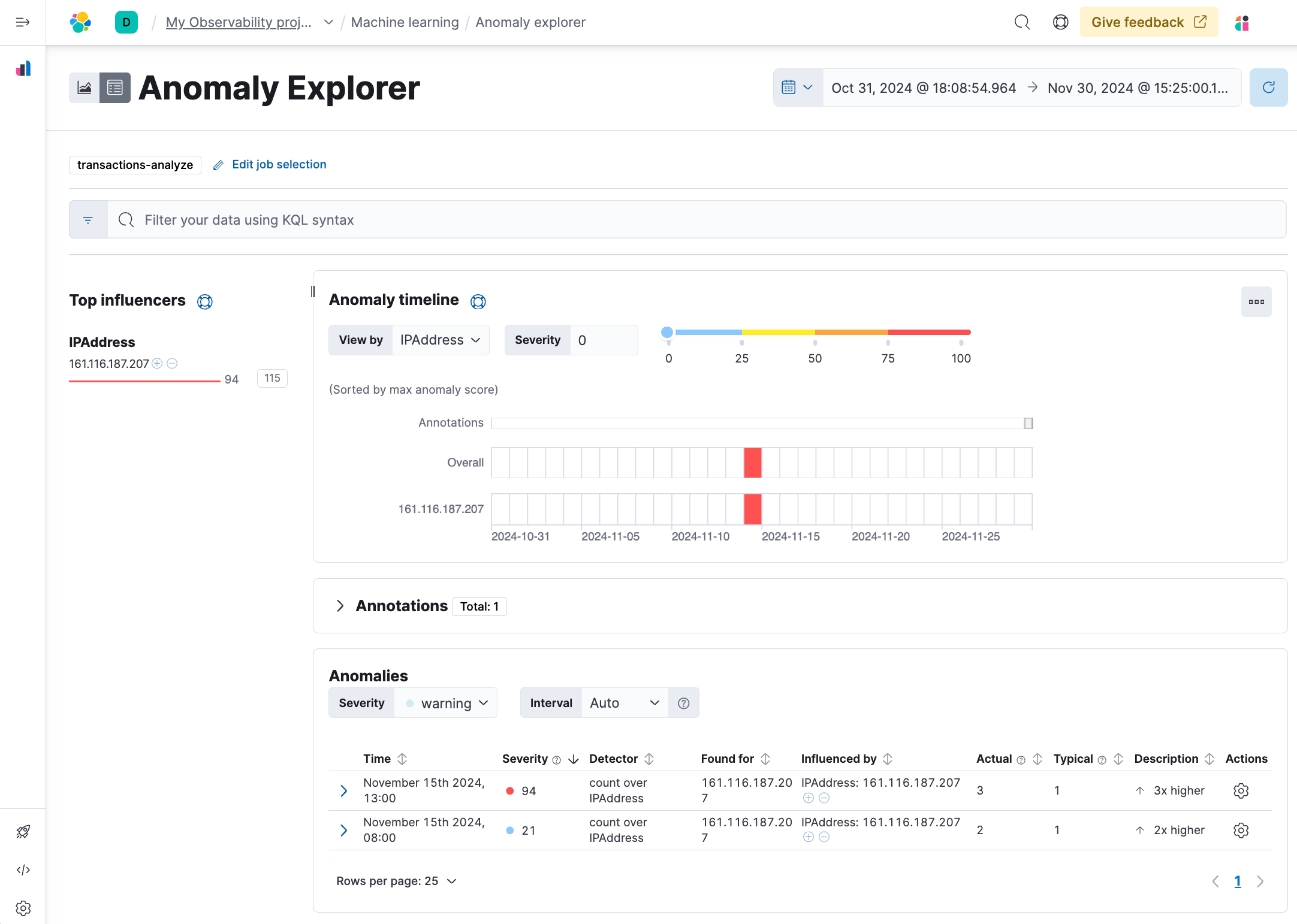Image resolution: width=1297 pixels, height=924 pixels.
Task: Open the D space avatar
Action: (126, 22)
